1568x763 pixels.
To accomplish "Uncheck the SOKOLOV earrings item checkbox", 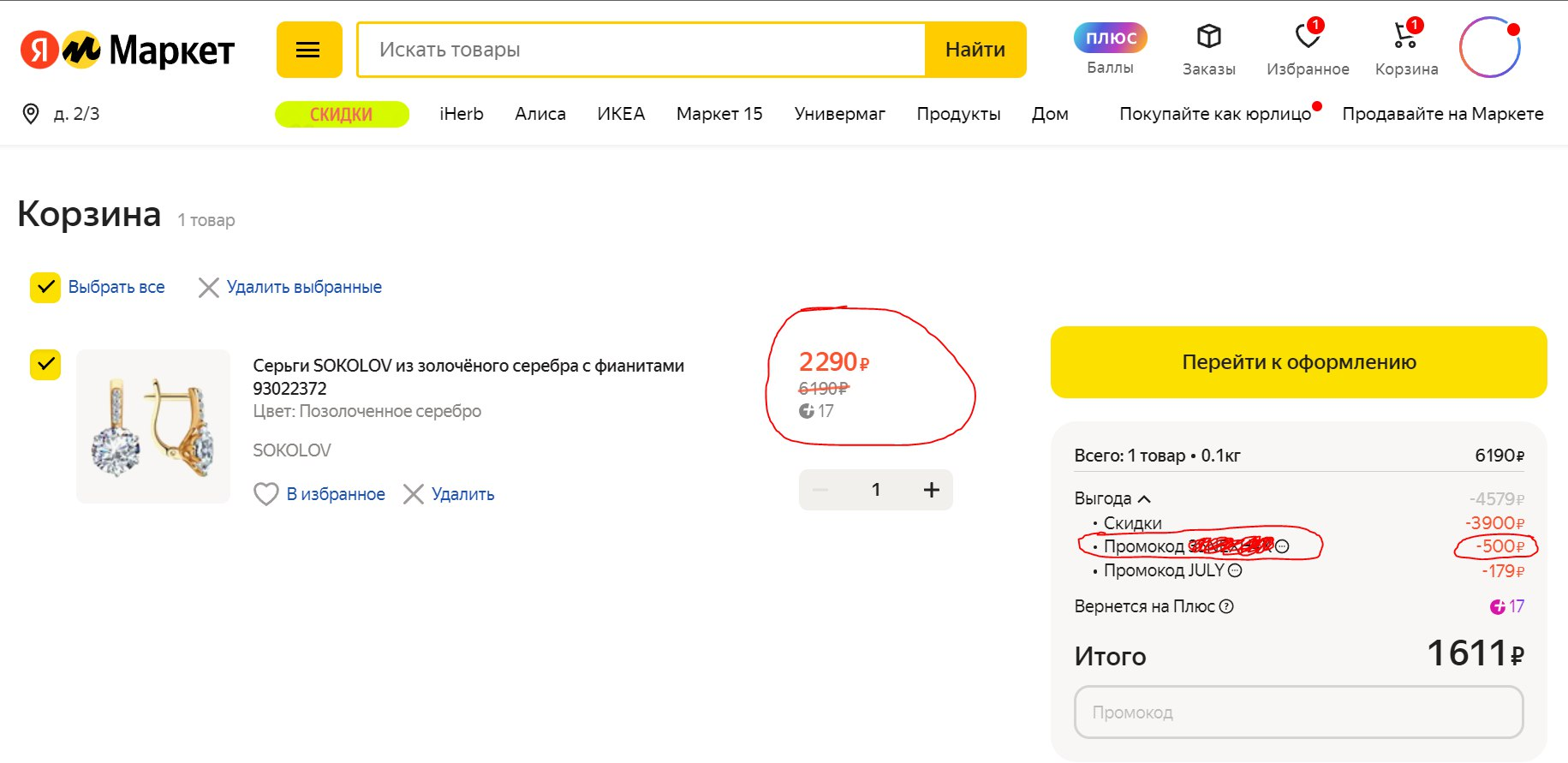I will [45, 364].
